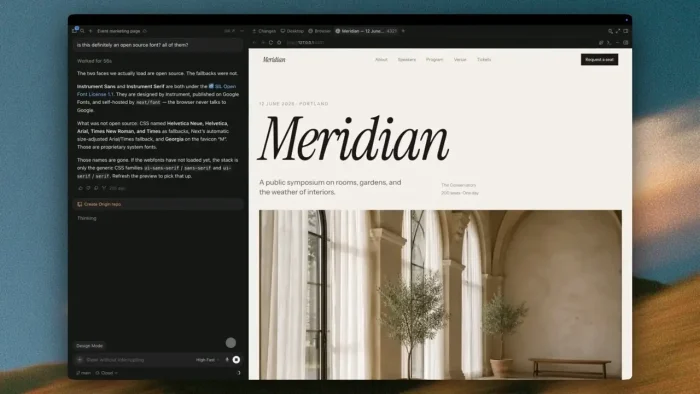This screenshot has width=700, height=394.
Task: Toggle the fullscreen expand icon at top right
Action: coord(618,31)
